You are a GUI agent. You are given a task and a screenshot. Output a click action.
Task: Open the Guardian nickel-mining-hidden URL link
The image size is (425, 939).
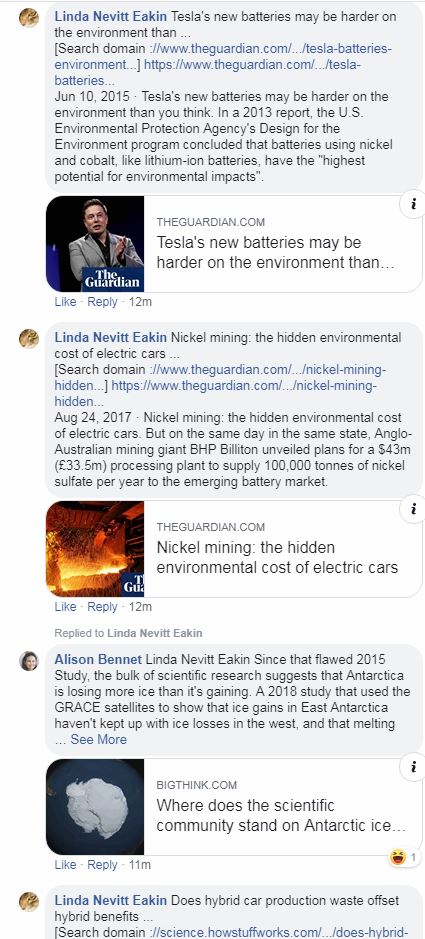tap(244, 385)
